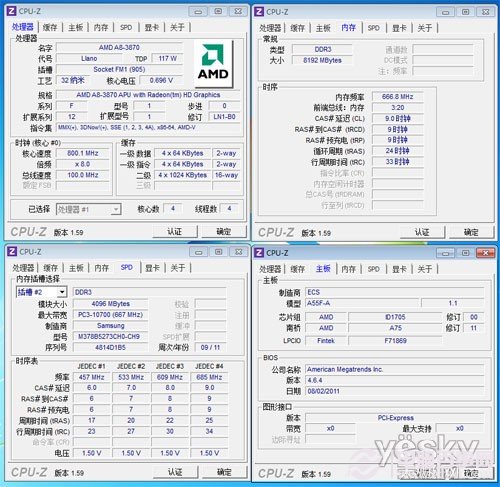Screen dimensions: 500x487
Task: Switch to 缓存 tab in processor window
Action: (50, 27)
